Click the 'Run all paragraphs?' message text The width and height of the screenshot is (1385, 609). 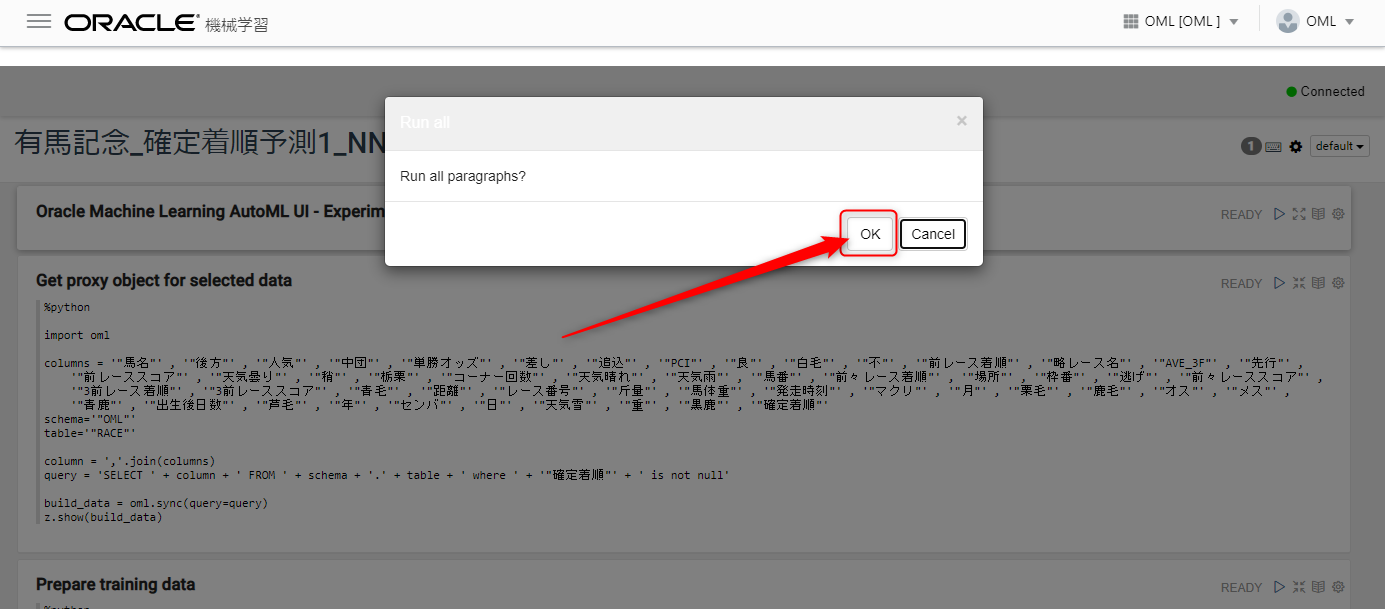click(463, 176)
